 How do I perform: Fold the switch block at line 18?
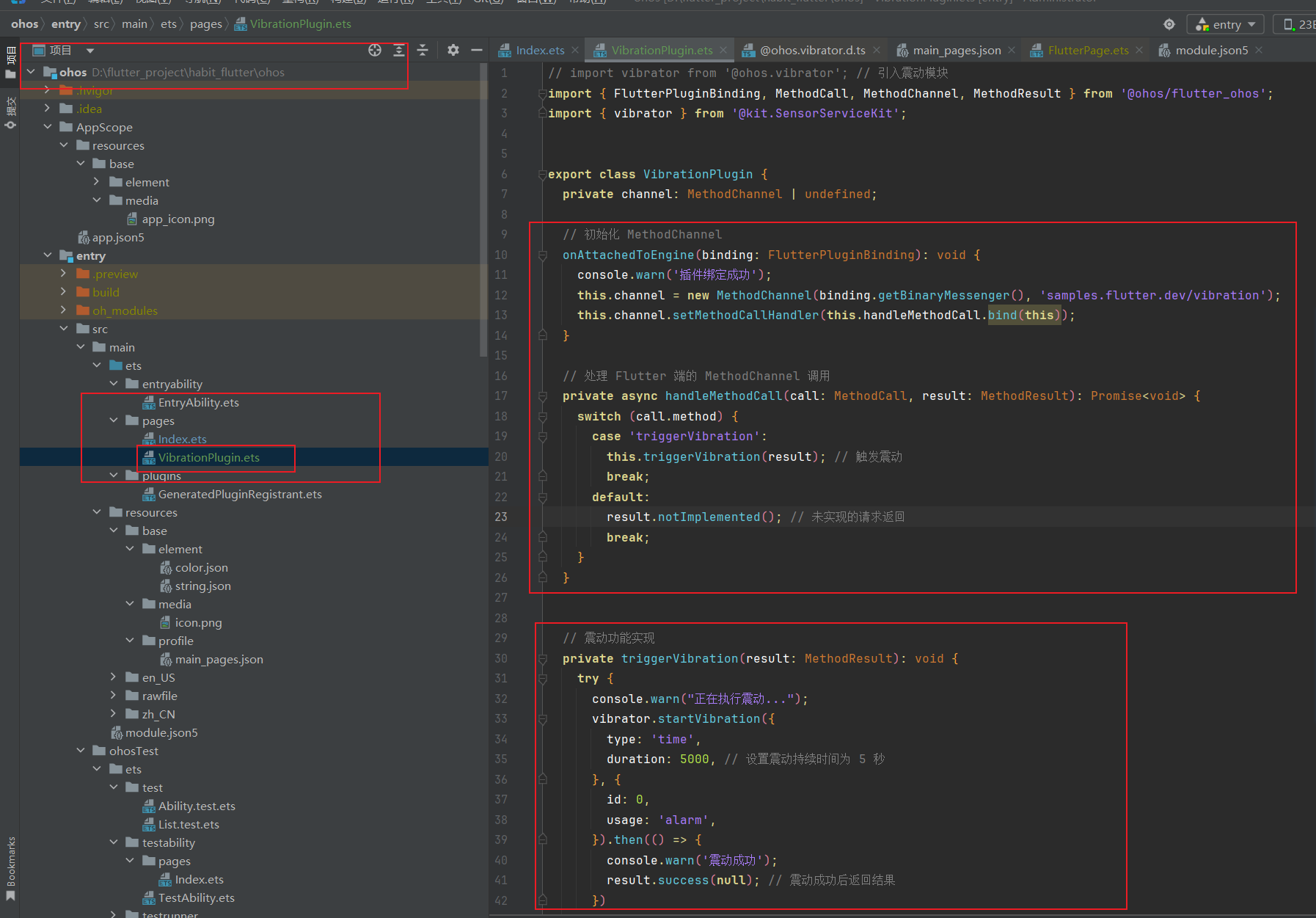click(543, 417)
